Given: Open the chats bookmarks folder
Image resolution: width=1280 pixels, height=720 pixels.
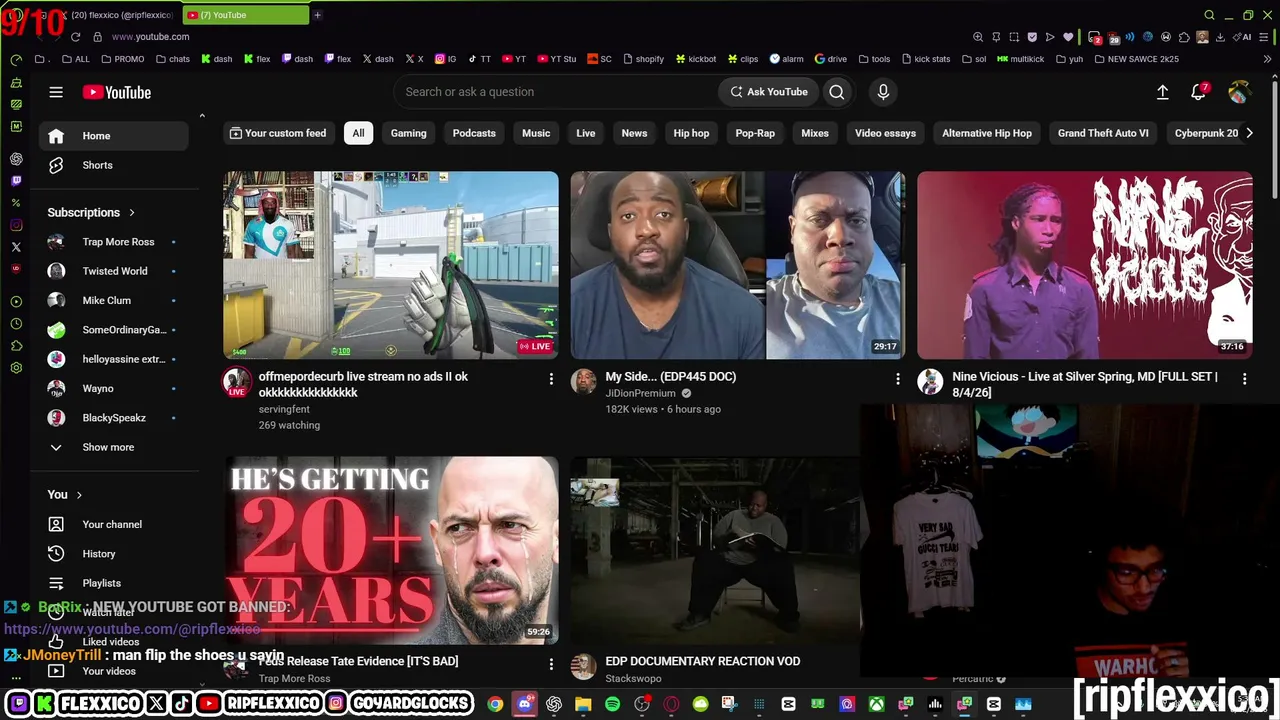Looking at the screenshot, I should point(172,59).
